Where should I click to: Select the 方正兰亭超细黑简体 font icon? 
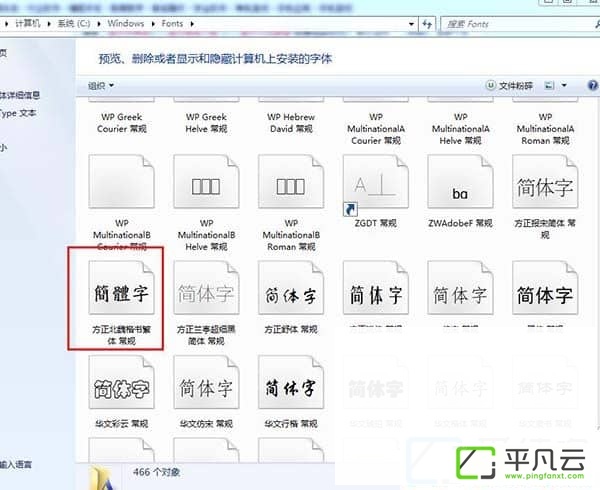pyautogui.click(x=207, y=288)
